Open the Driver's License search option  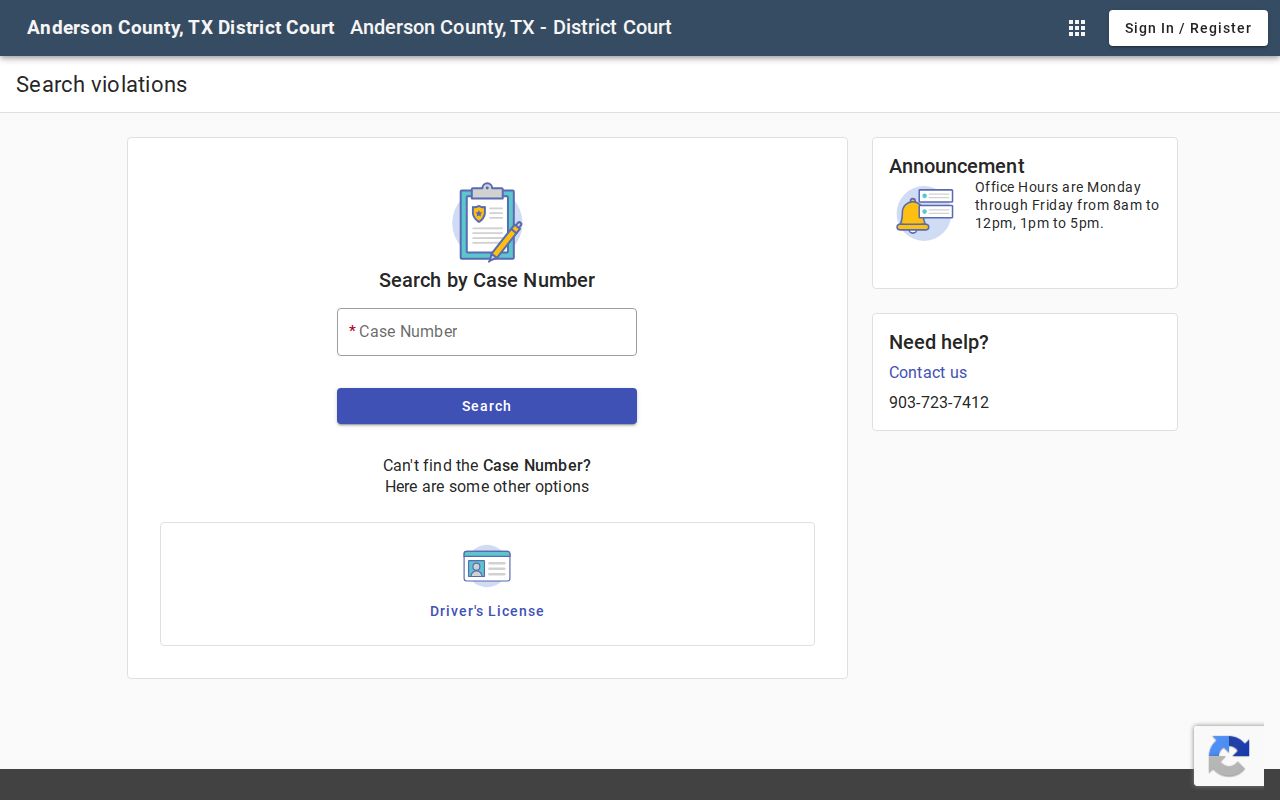click(487, 611)
